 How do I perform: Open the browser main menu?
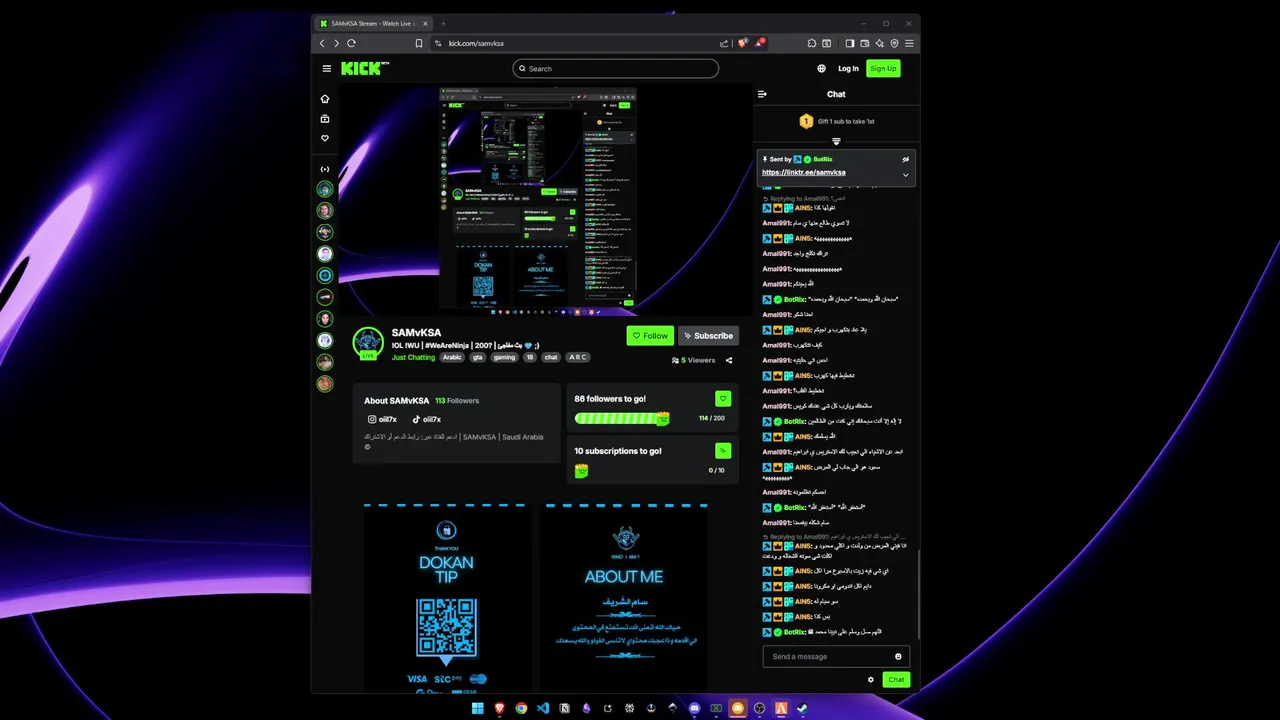909,43
